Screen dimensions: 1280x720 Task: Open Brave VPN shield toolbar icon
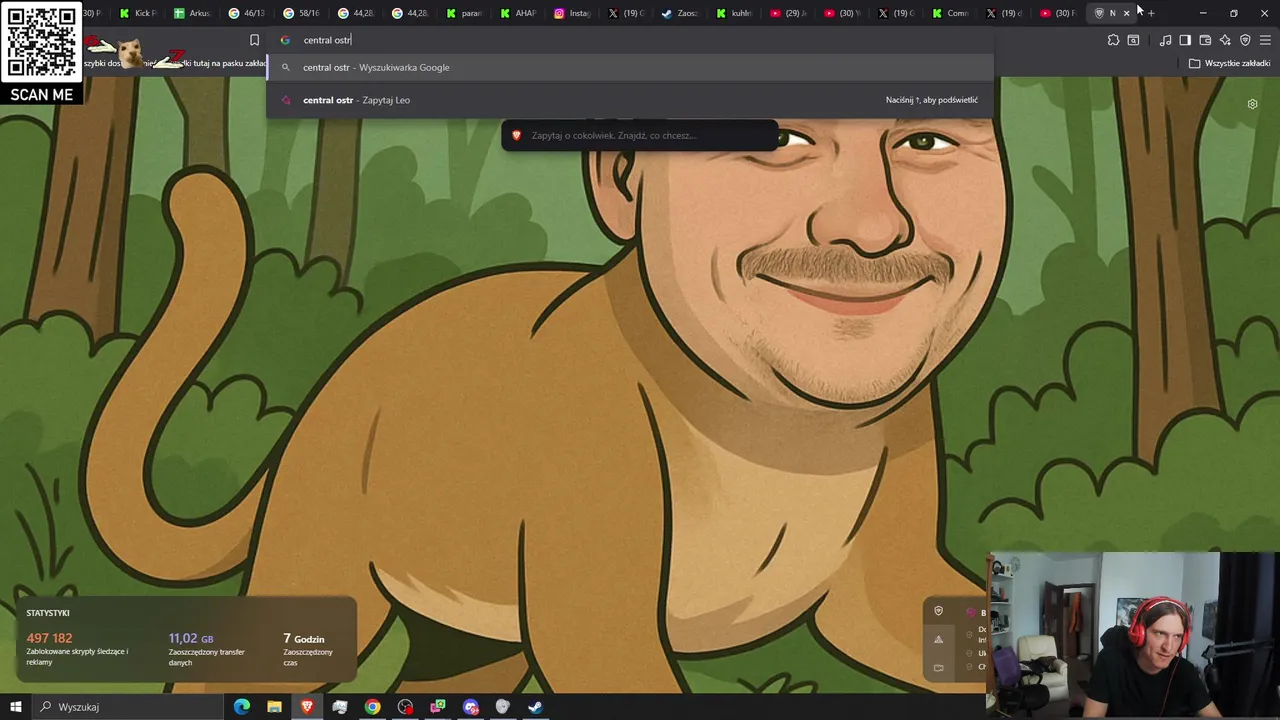[x=1245, y=40]
